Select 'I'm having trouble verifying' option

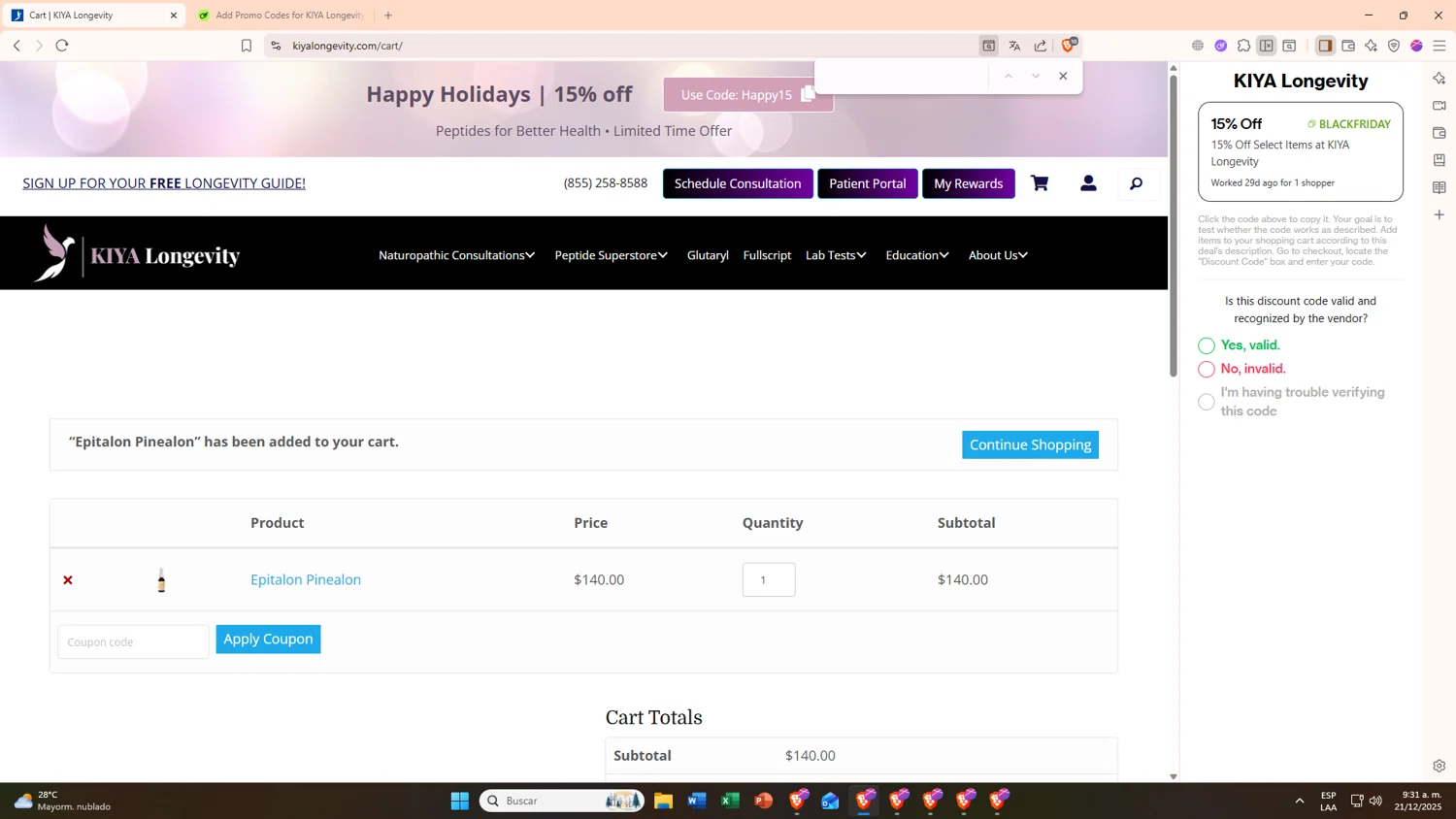point(1207,402)
